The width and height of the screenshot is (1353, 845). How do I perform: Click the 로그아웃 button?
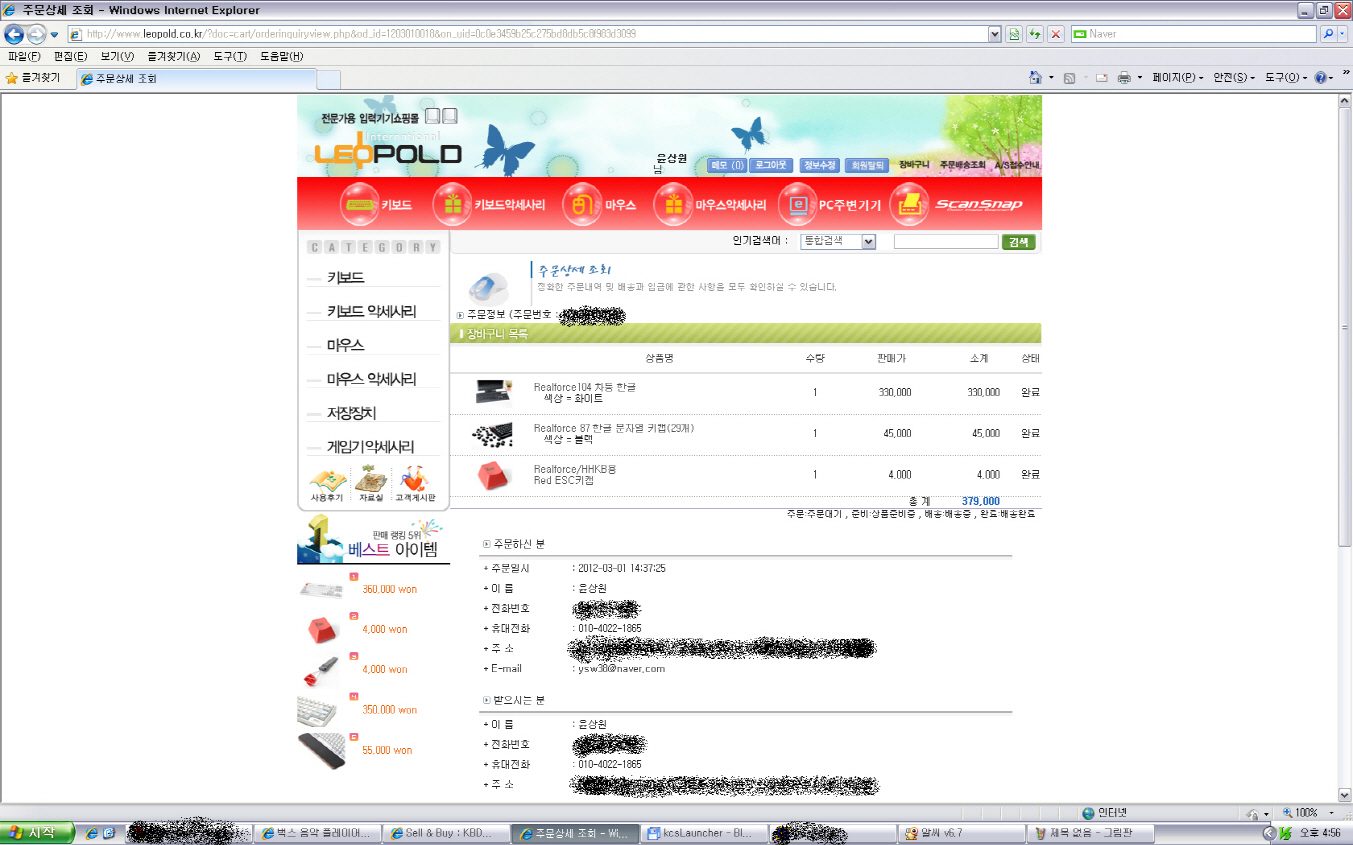point(771,165)
